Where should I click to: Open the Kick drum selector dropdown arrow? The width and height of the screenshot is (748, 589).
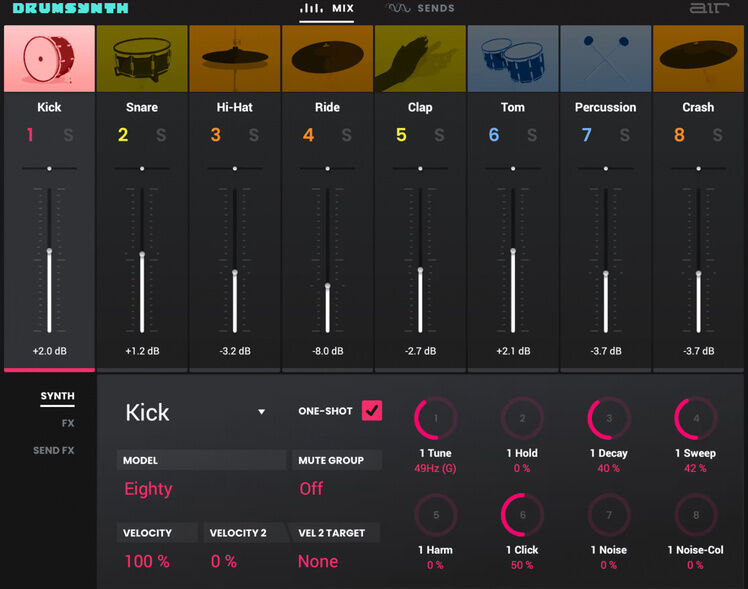point(261,412)
